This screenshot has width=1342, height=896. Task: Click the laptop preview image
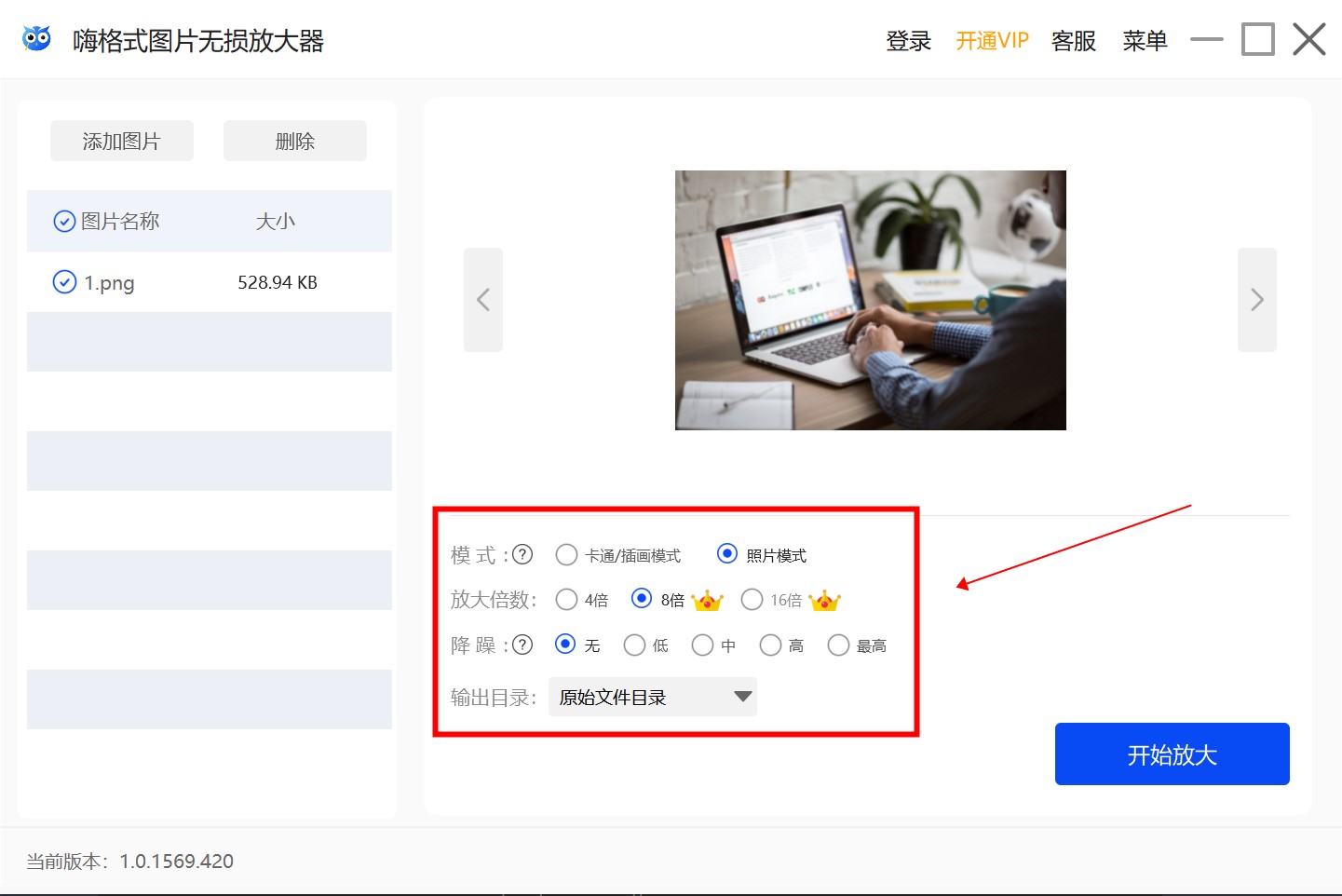[870, 300]
